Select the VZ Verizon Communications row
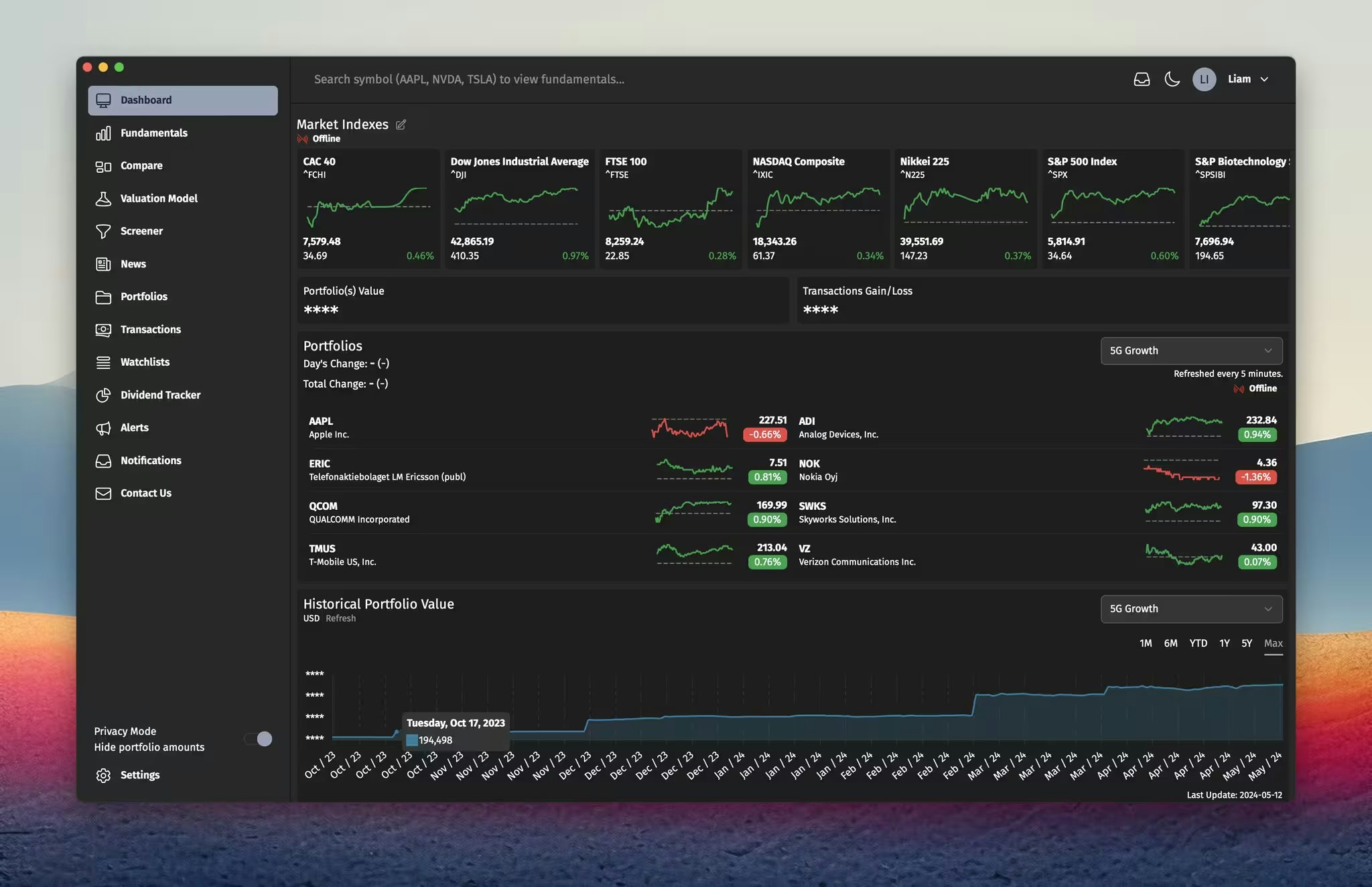Image resolution: width=1372 pixels, height=887 pixels. tap(1038, 555)
